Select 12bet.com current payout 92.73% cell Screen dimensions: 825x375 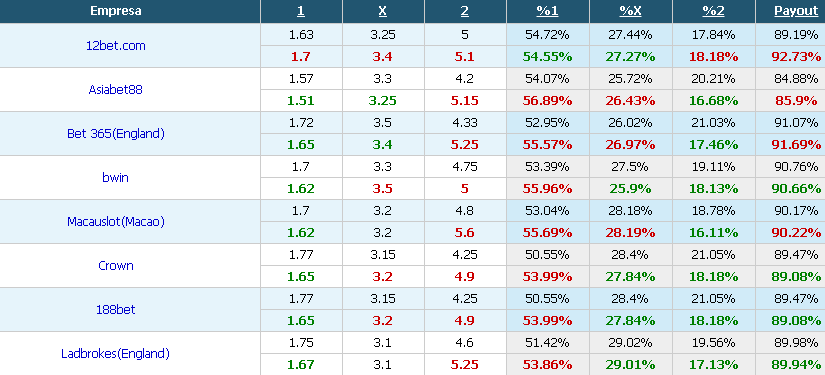[x=796, y=57]
